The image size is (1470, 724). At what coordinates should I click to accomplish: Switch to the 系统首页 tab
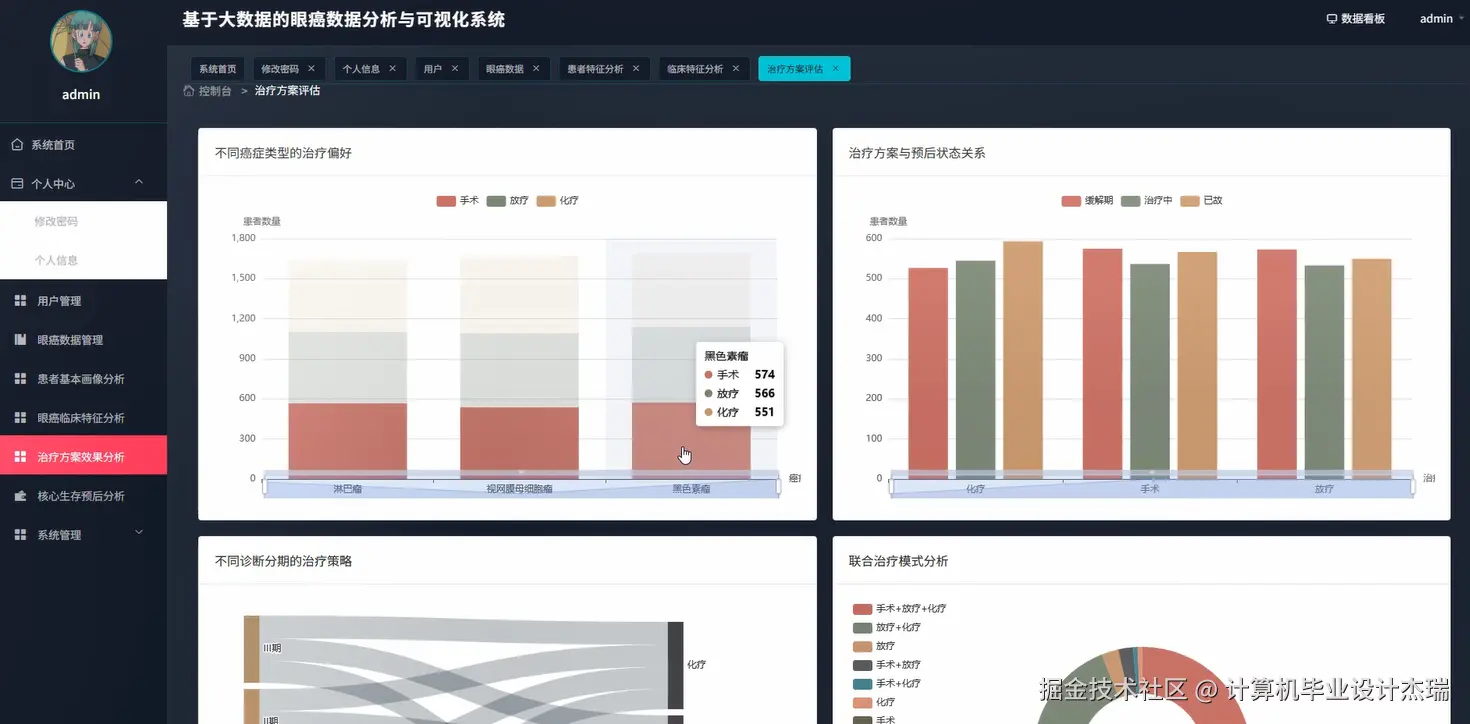[x=218, y=69]
